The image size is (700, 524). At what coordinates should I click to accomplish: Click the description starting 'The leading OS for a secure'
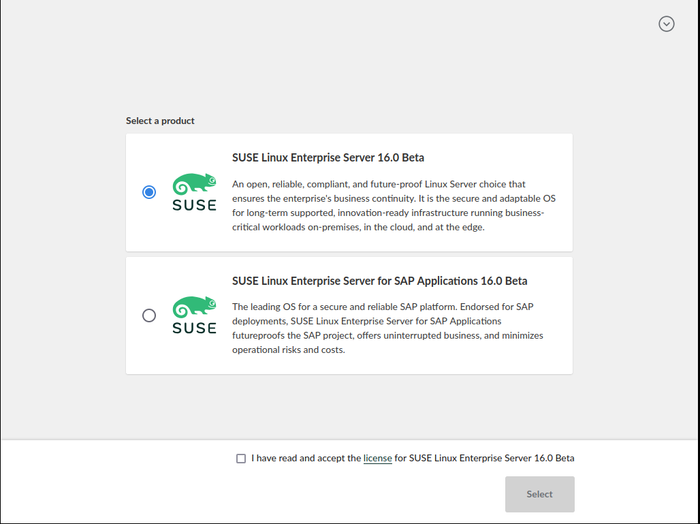(x=388, y=328)
